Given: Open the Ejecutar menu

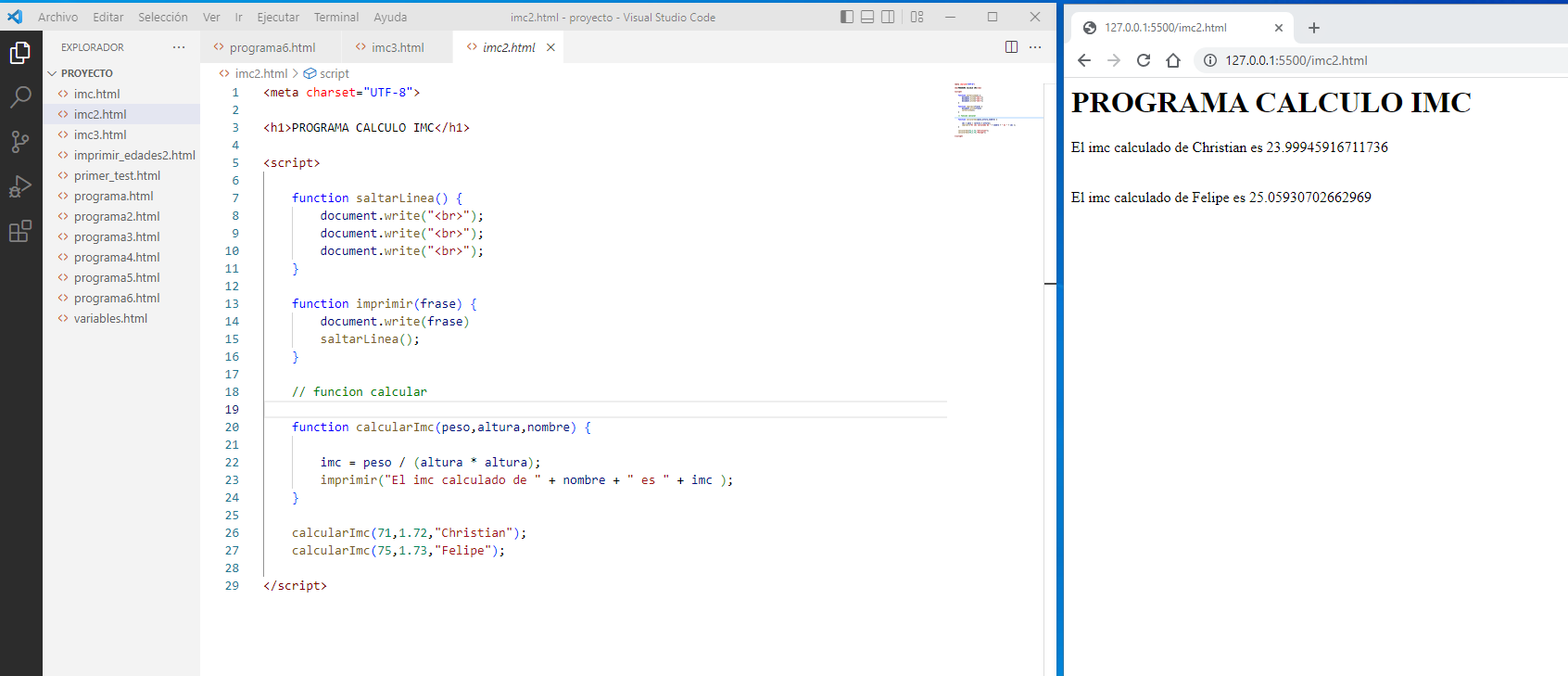Looking at the screenshot, I should [278, 17].
